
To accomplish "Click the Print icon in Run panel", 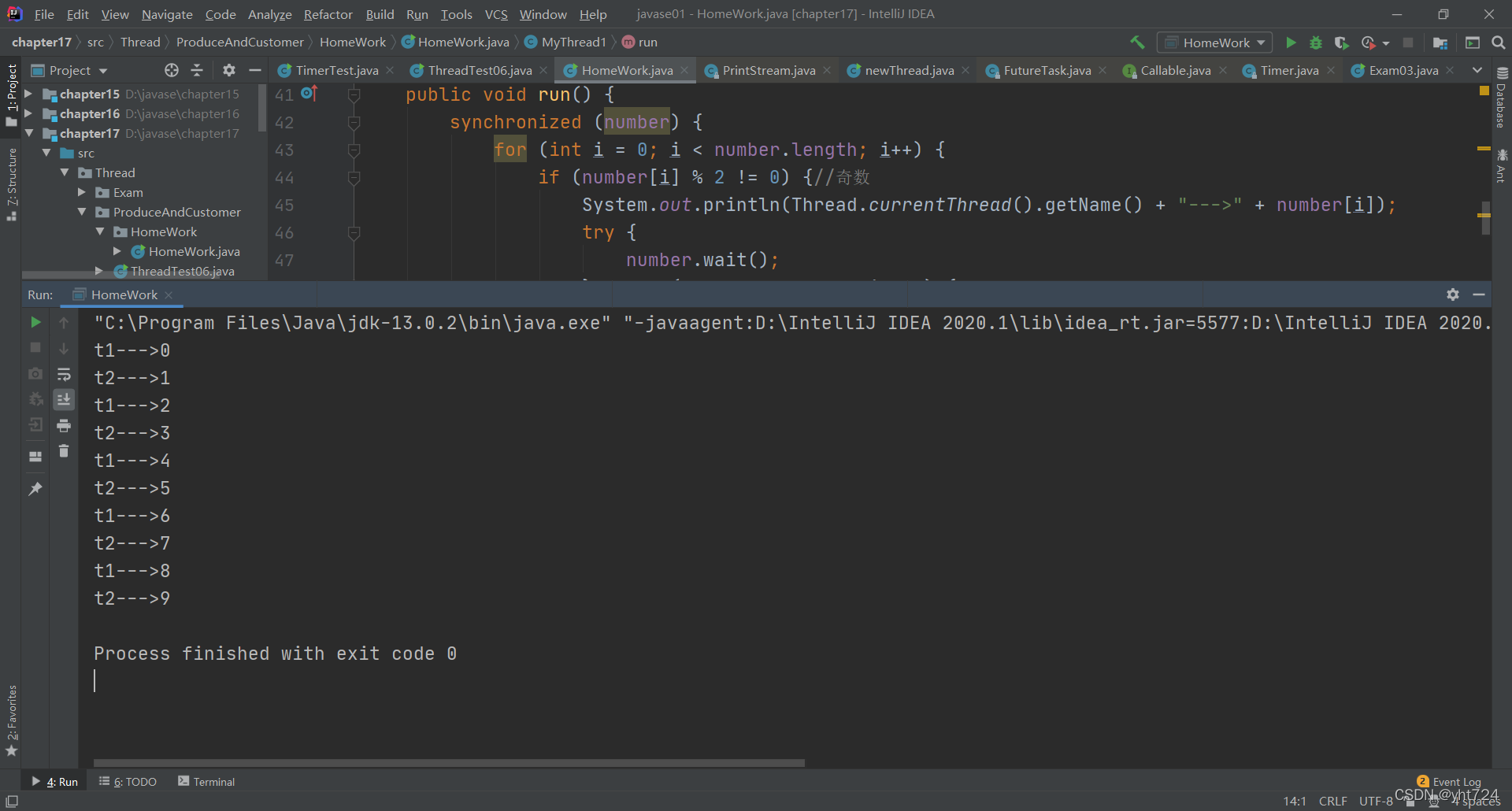I will 64,426.
